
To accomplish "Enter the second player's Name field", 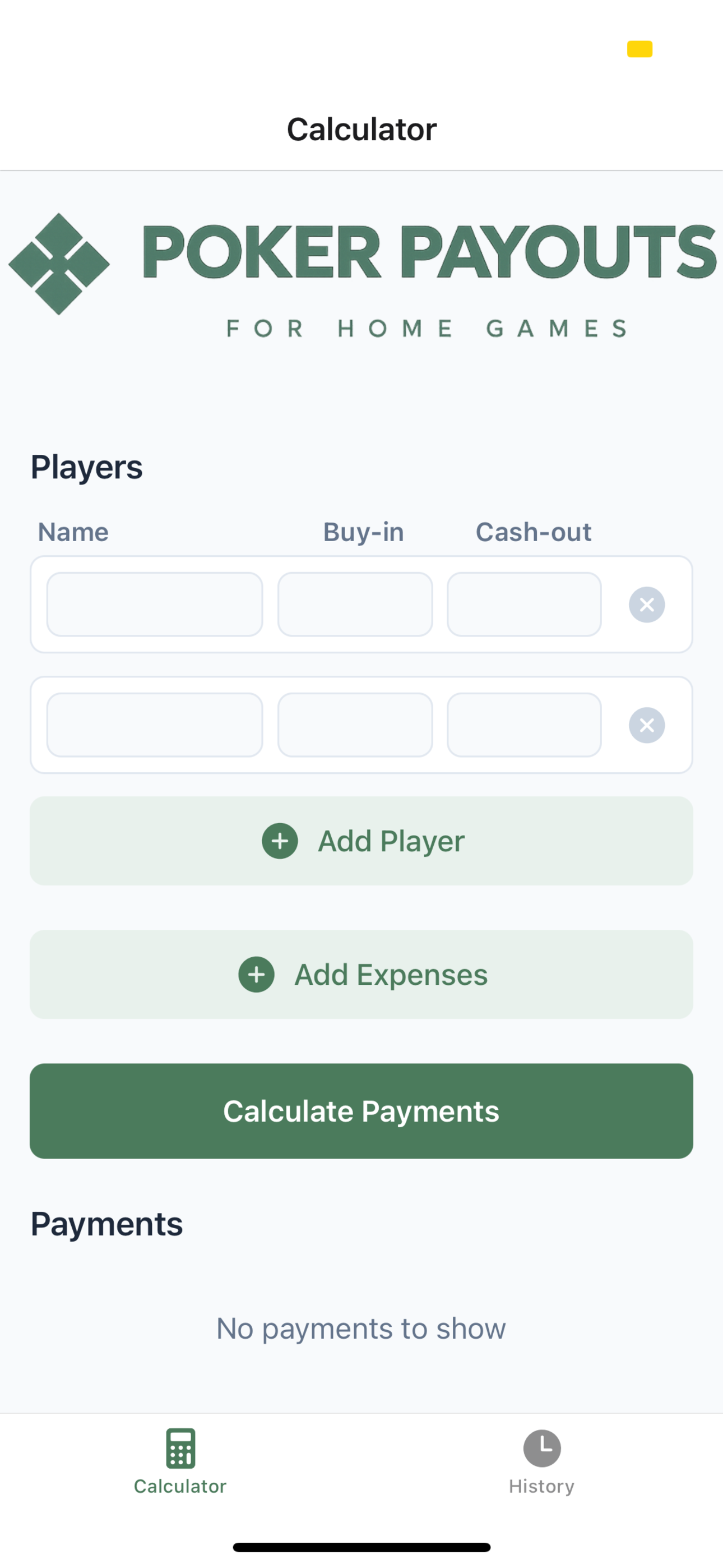I will click(155, 725).
